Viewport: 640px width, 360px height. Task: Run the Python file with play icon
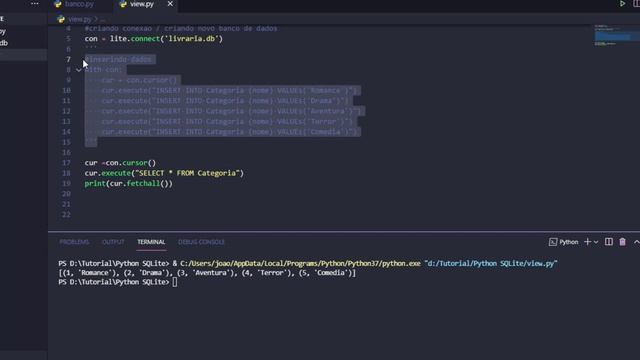[622, 3]
